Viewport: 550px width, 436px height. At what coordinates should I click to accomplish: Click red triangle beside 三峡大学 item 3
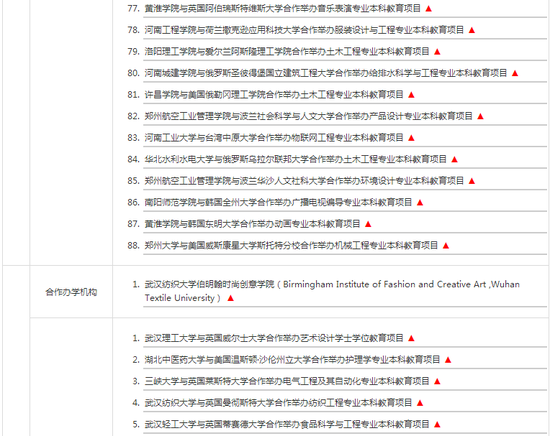437,382
